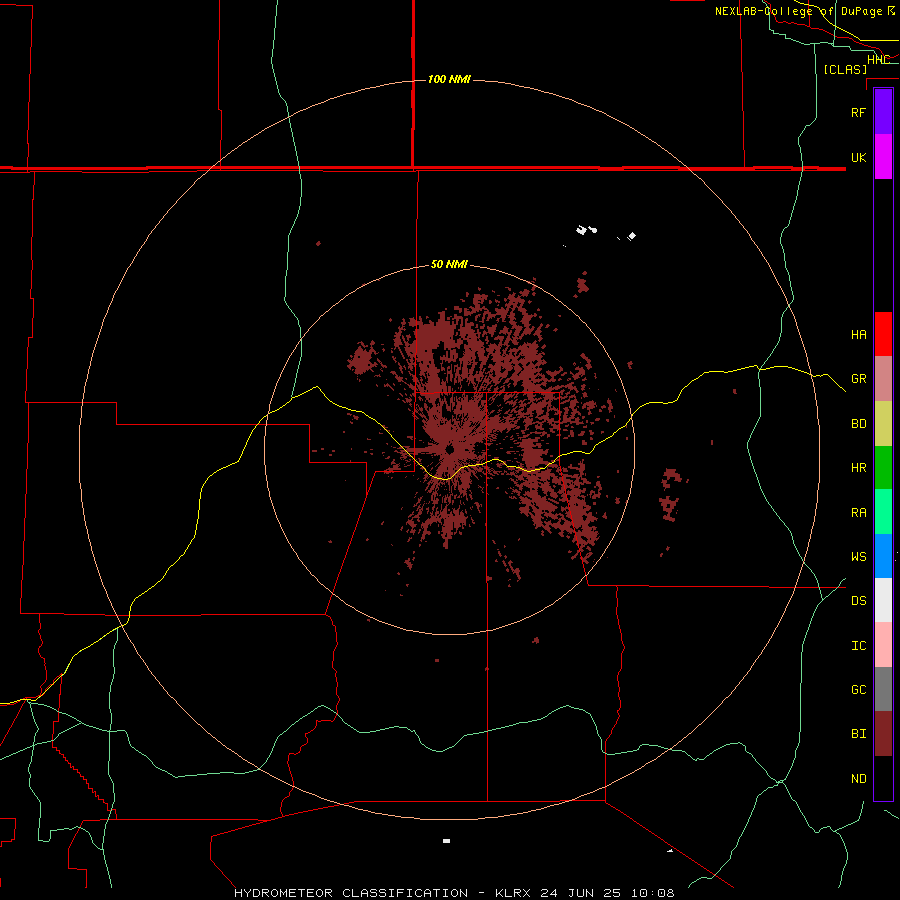
Task: Select the yellow BD legend color
Action: (883, 424)
